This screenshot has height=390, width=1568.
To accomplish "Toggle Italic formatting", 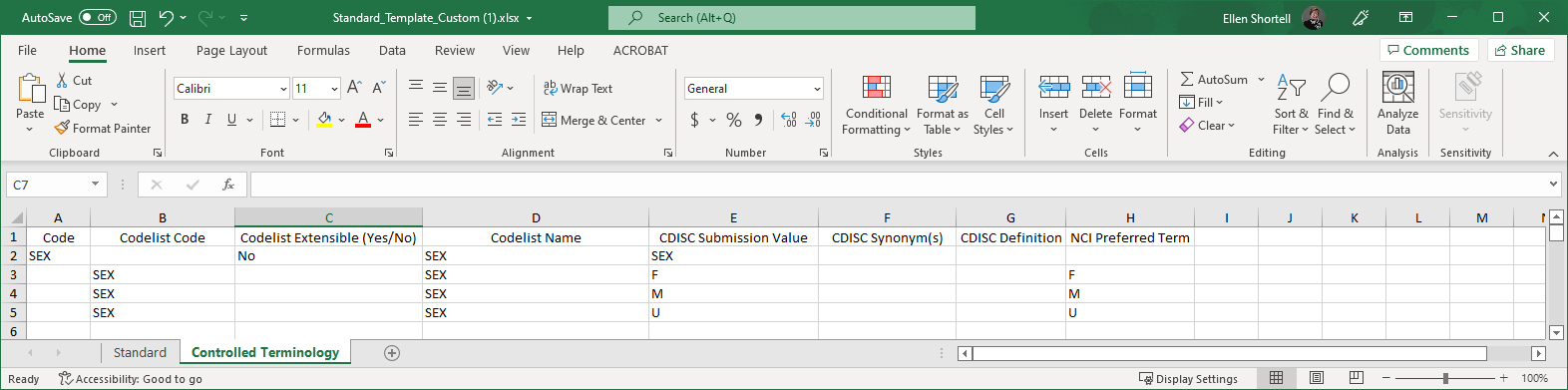I will point(208,120).
